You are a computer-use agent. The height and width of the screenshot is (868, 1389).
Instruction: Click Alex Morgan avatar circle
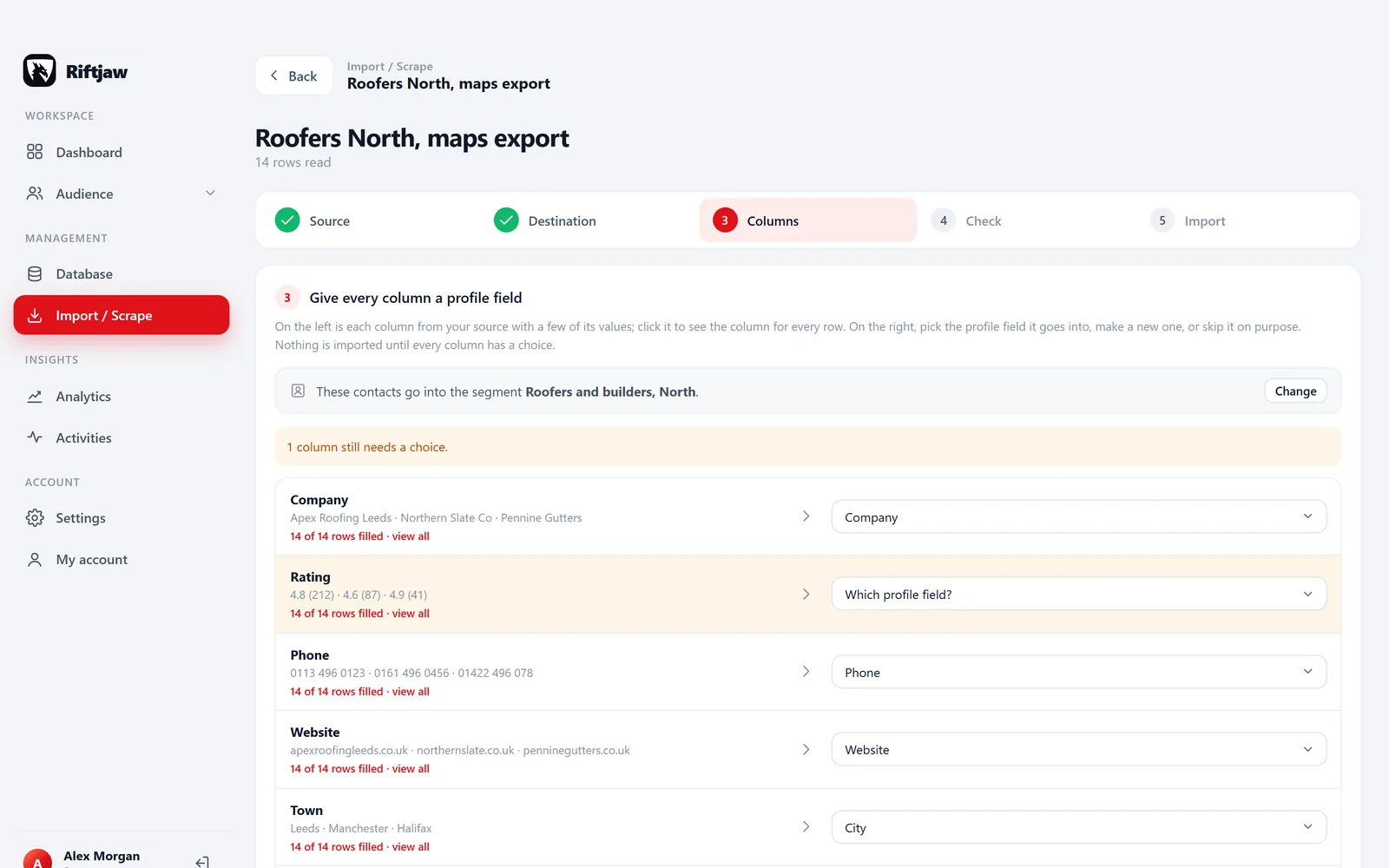tap(37, 859)
